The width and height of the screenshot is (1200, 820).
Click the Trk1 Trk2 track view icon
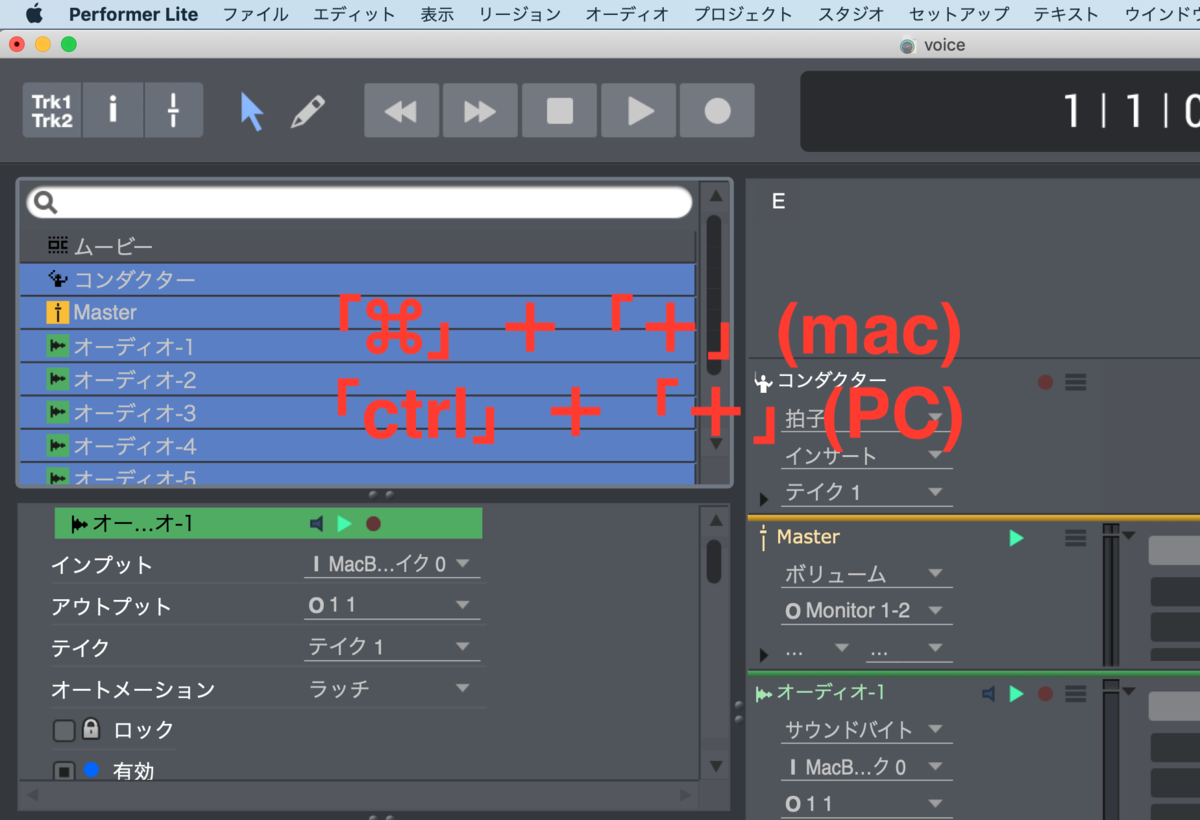51,110
